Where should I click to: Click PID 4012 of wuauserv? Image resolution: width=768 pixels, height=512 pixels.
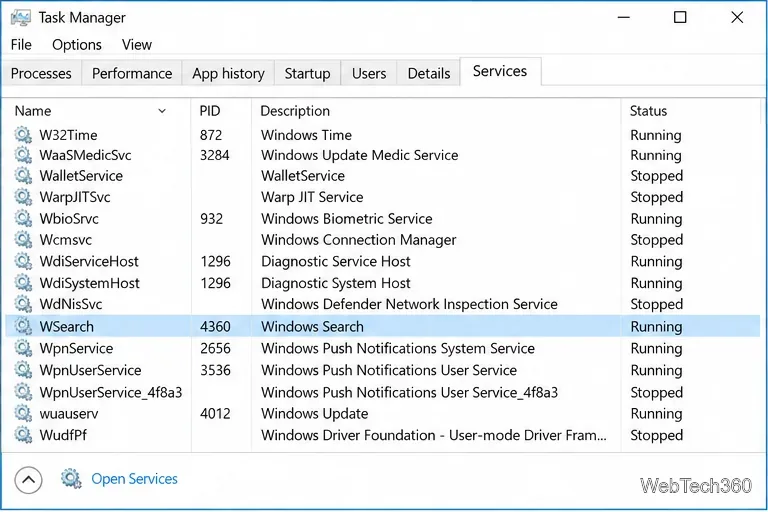tap(215, 414)
